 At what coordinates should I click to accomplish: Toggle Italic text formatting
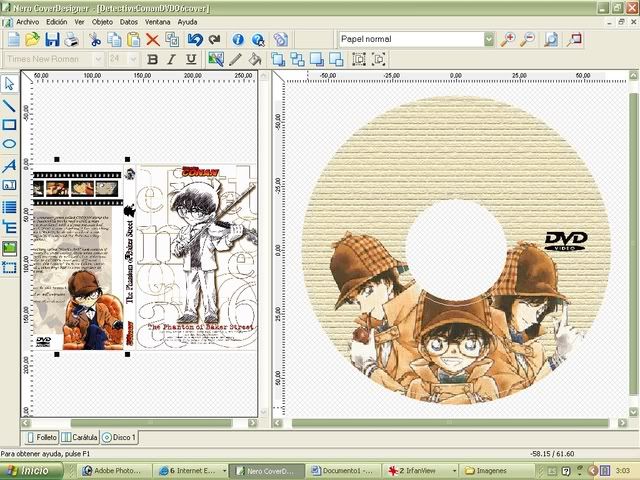pyautogui.click(x=170, y=60)
